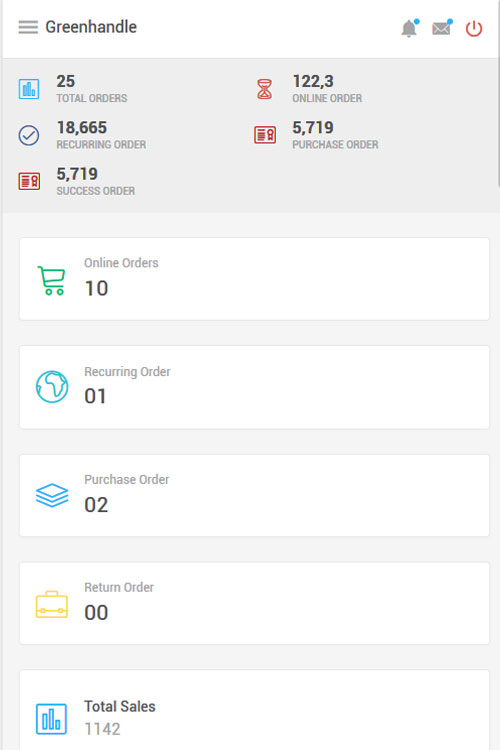
Task: Click the globe icon in Recurring Order card
Action: coord(52,386)
